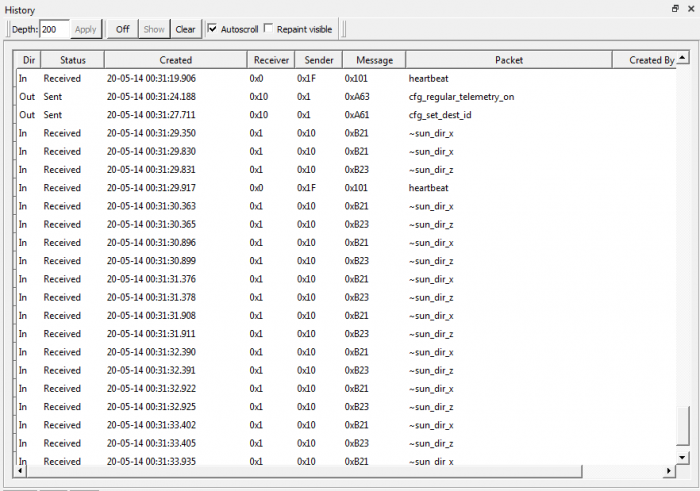700x491 pixels.
Task: Click the Apply depth button
Action: click(x=86, y=29)
